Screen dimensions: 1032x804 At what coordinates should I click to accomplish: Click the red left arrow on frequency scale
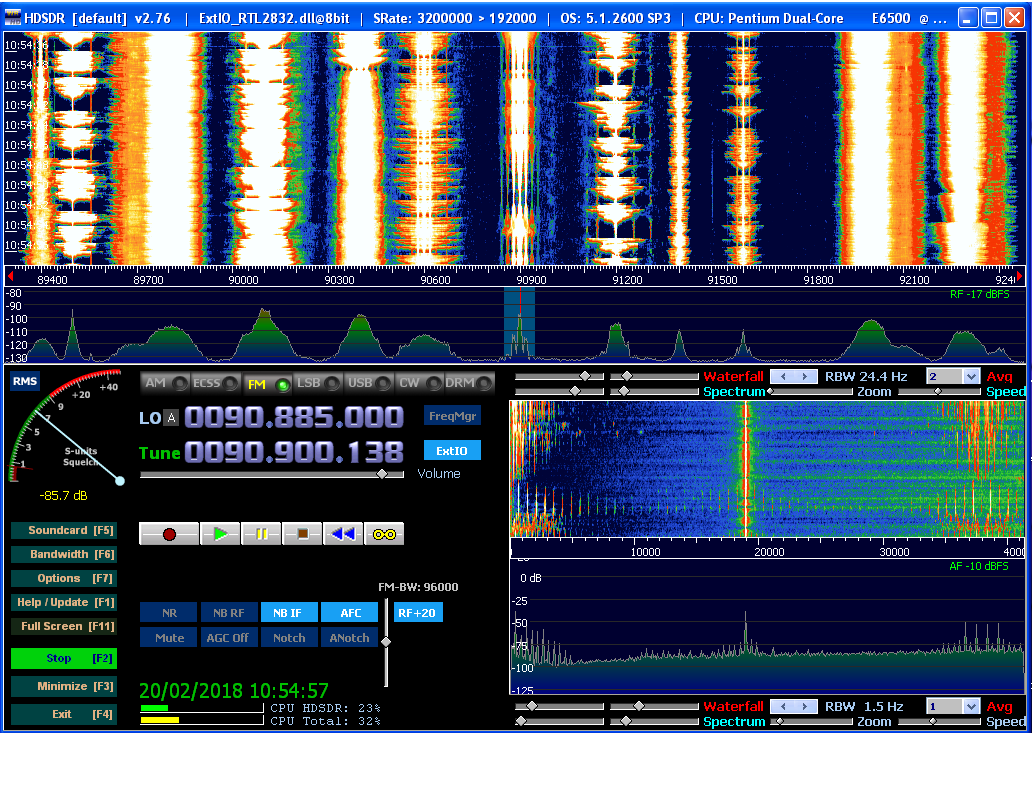(x=10, y=276)
